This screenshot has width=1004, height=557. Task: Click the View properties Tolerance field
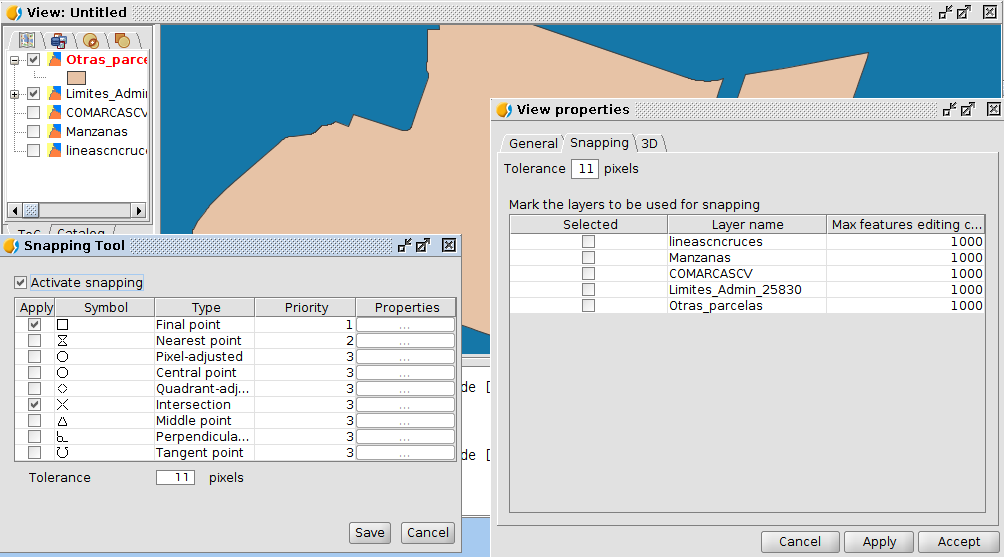click(585, 169)
